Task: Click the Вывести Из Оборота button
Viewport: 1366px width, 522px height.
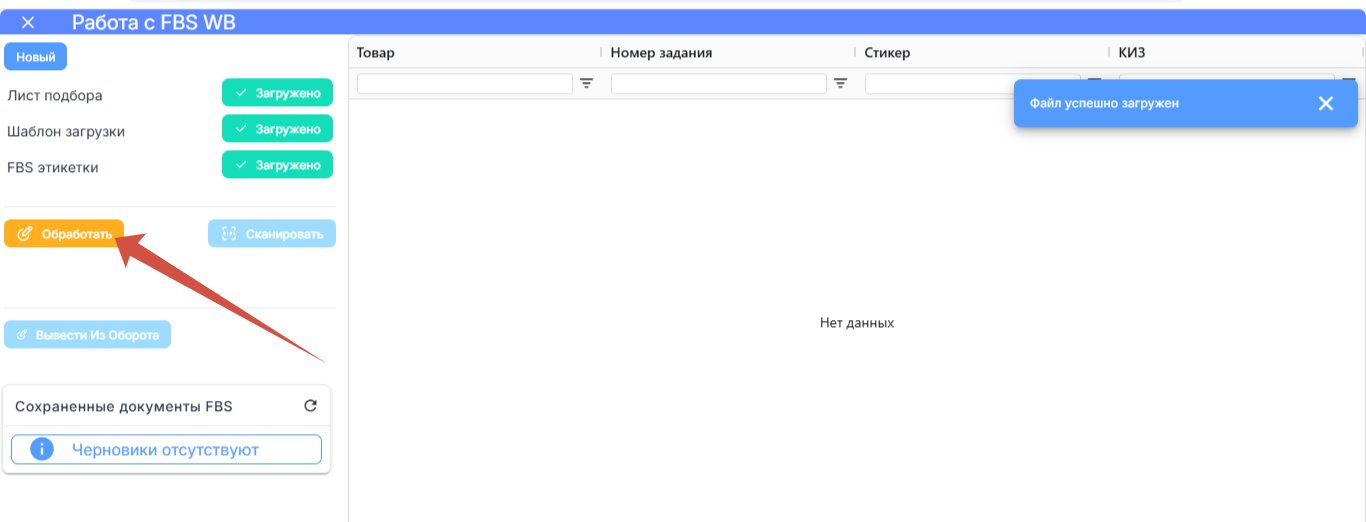Action: point(88,335)
